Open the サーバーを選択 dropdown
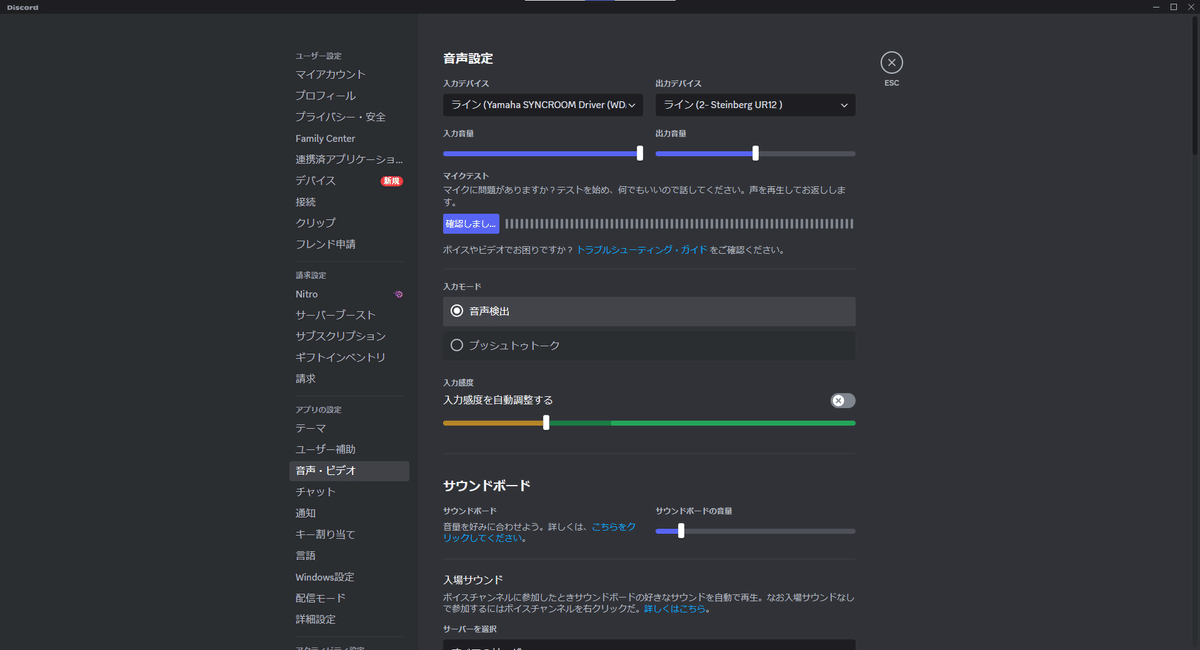 tap(649, 645)
